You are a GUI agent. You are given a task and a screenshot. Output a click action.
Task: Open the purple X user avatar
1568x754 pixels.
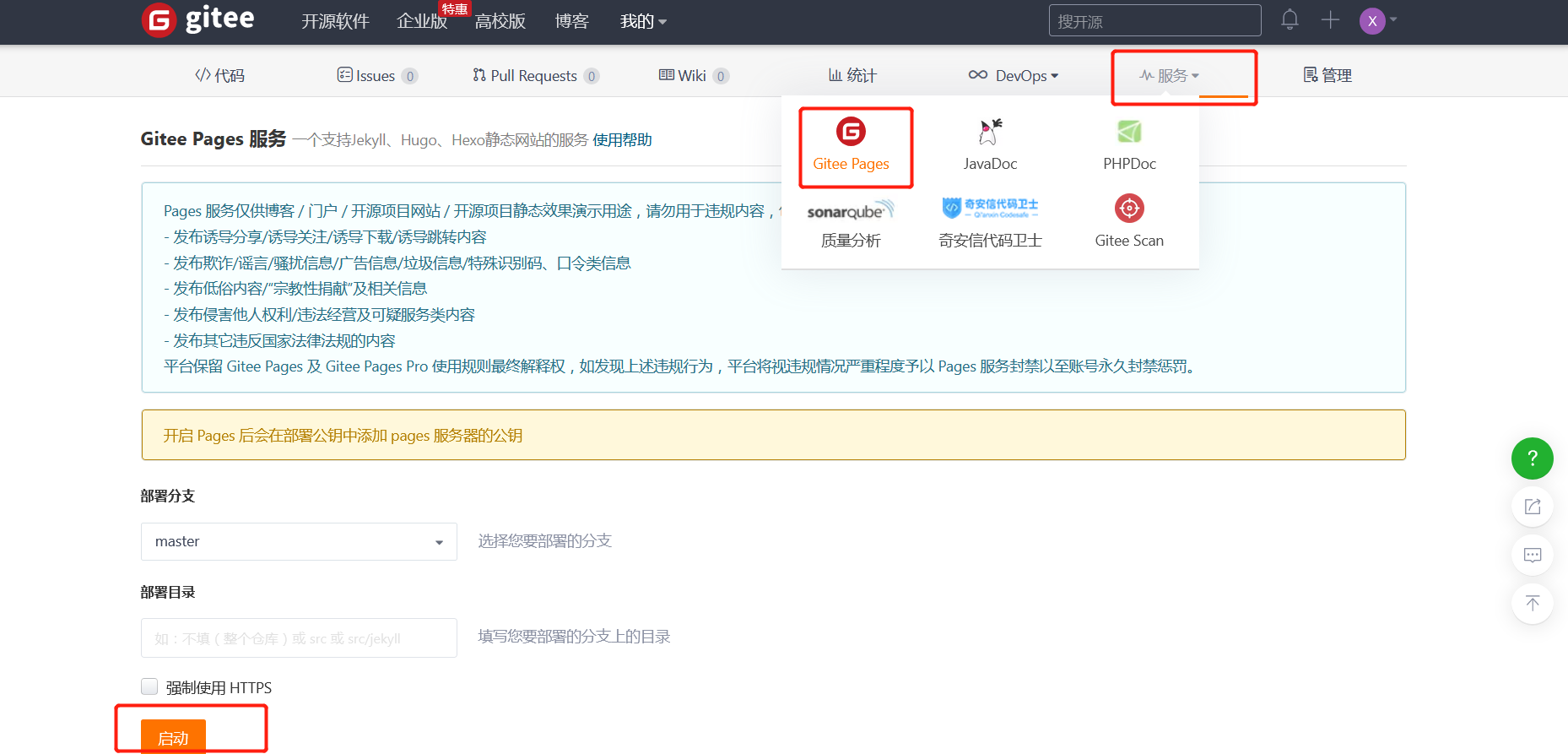pyautogui.click(x=1372, y=21)
